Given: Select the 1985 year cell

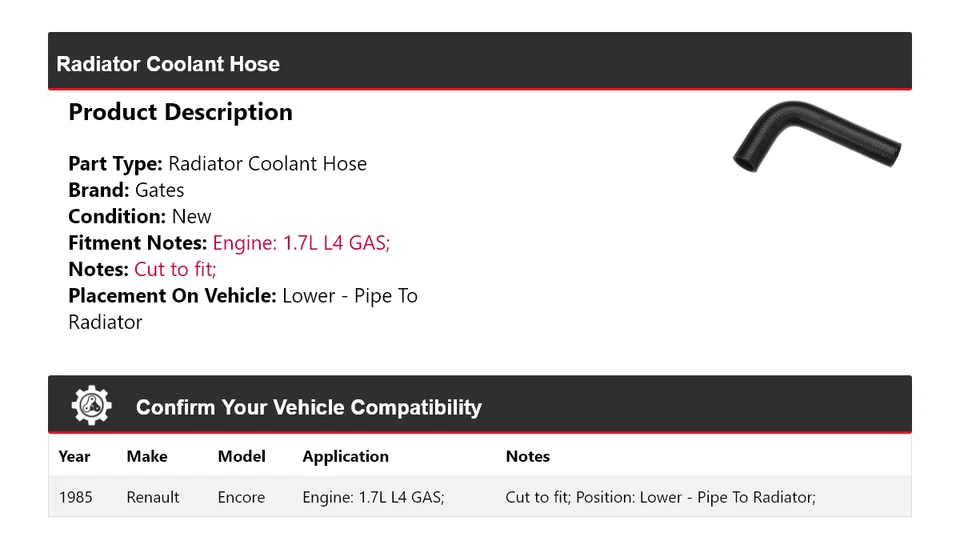Looking at the screenshot, I should (x=75, y=497).
